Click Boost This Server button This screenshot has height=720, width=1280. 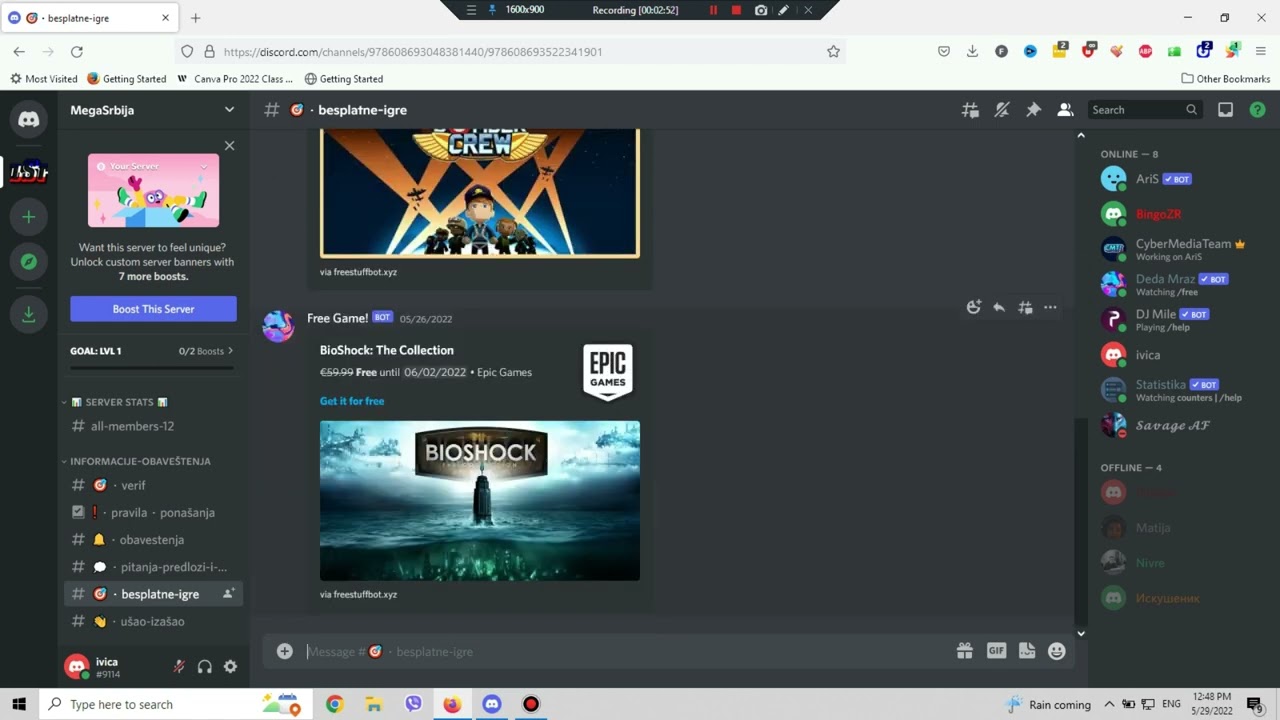pyautogui.click(x=153, y=309)
